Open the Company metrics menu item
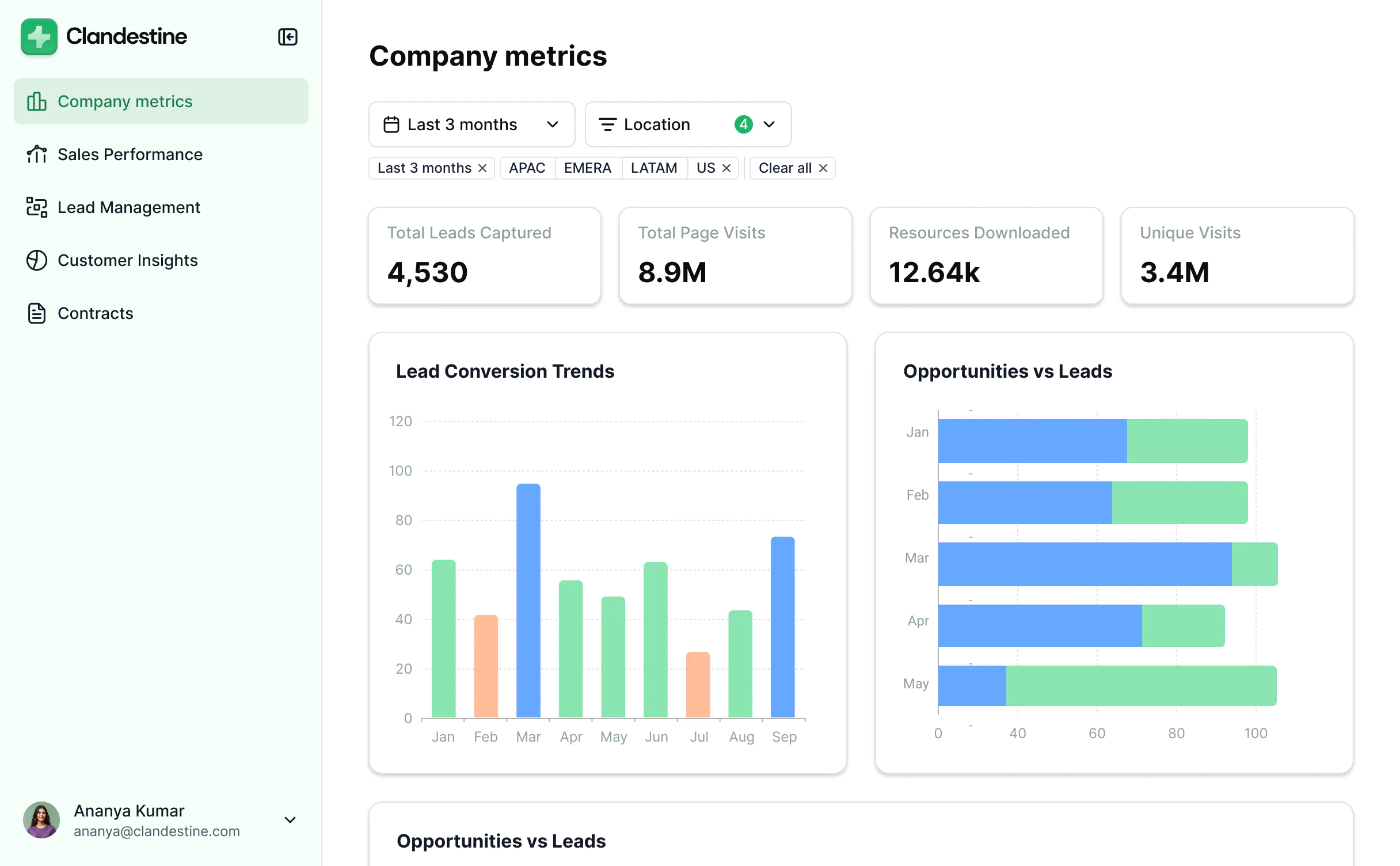Screen dimensions: 1400x866 [161, 101]
